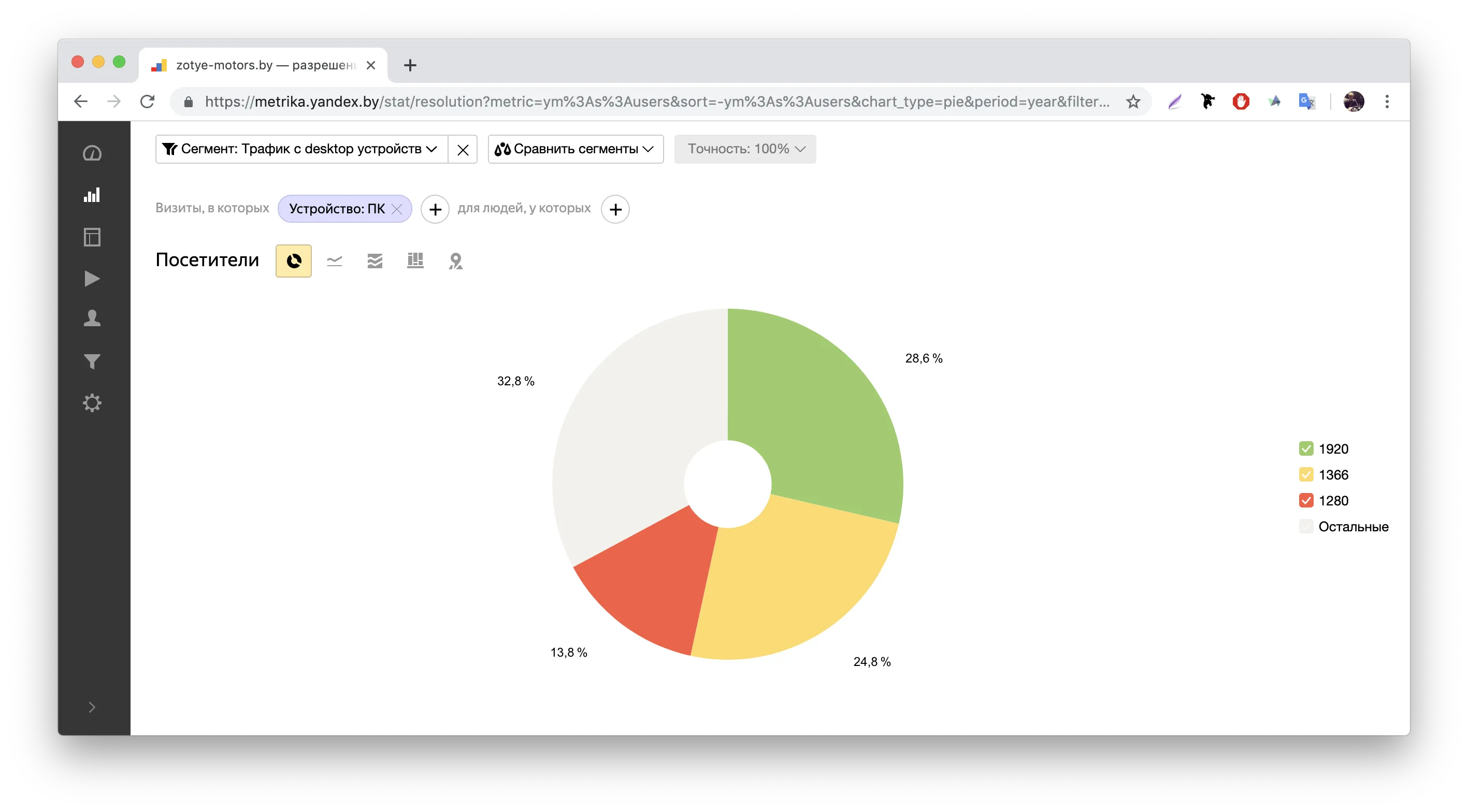The image size is (1468, 812).
Task: Select the zotye-motors.by tab
Action: coord(262,65)
